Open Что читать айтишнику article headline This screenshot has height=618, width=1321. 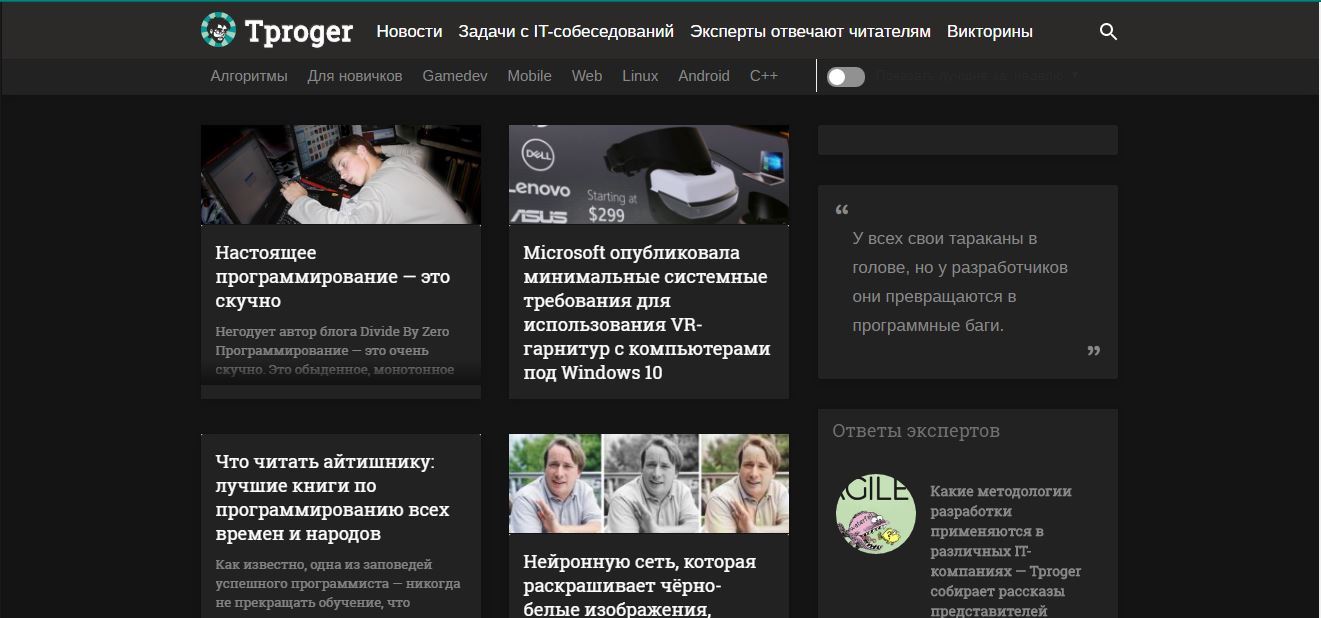point(333,498)
